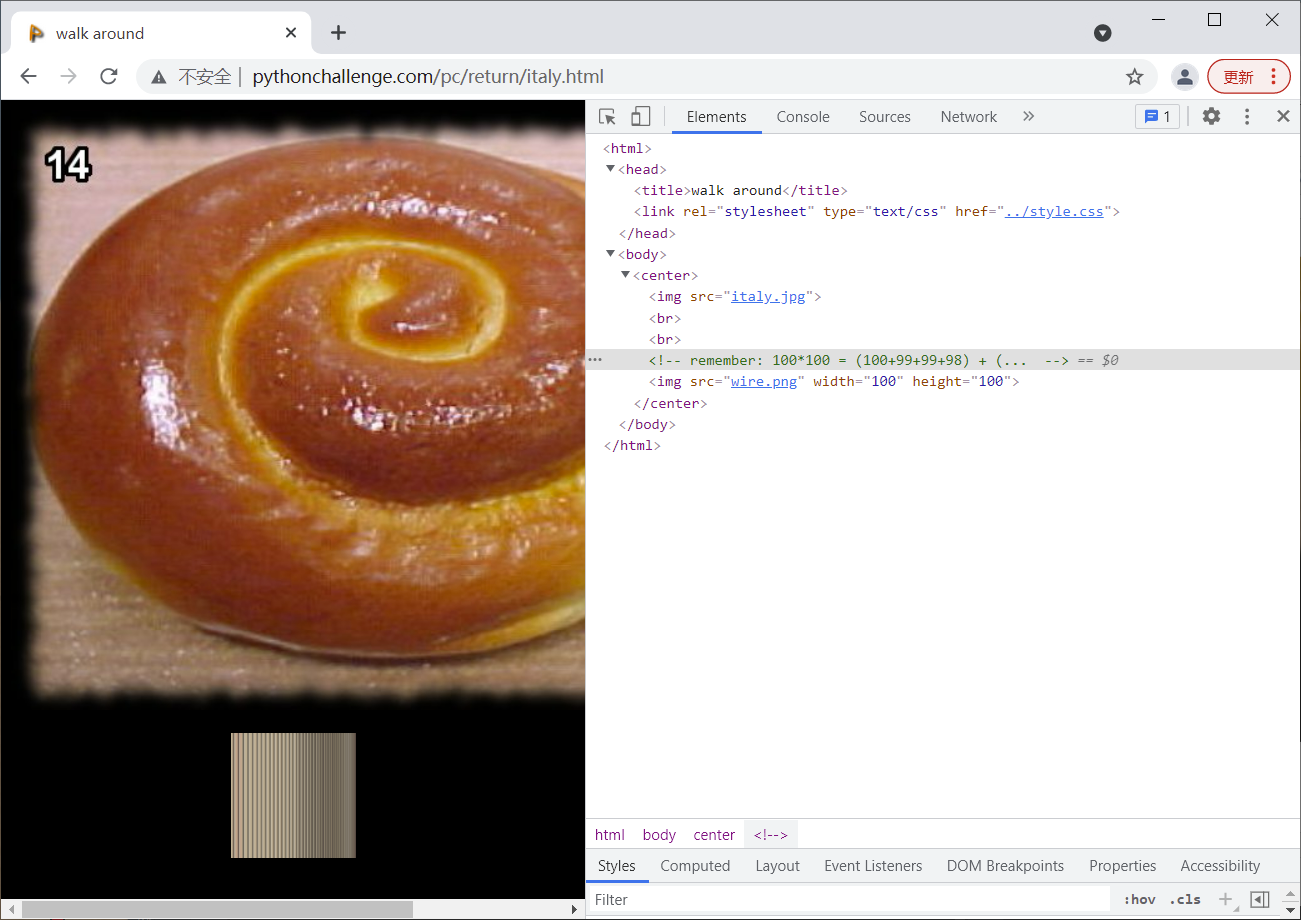Select the center breadcrumb
This screenshot has width=1301, height=920.
[714, 835]
